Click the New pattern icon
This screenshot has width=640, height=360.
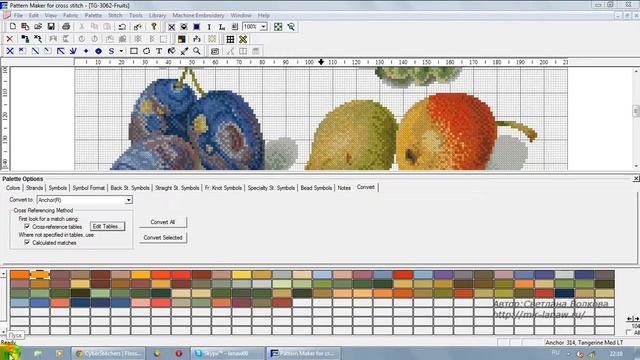tap(13, 27)
